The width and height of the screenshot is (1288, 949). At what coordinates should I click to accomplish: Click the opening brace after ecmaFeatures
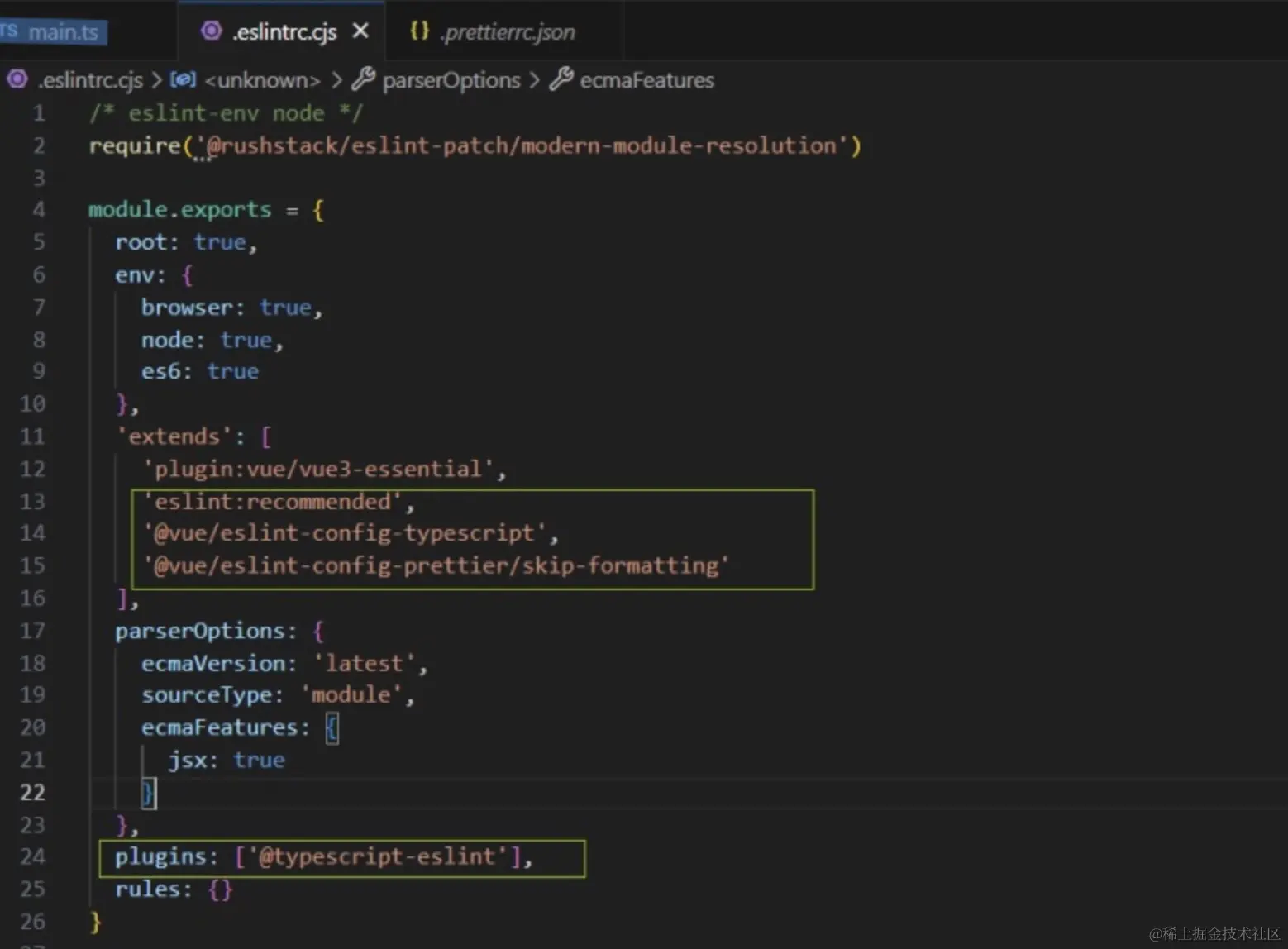(332, 728)
